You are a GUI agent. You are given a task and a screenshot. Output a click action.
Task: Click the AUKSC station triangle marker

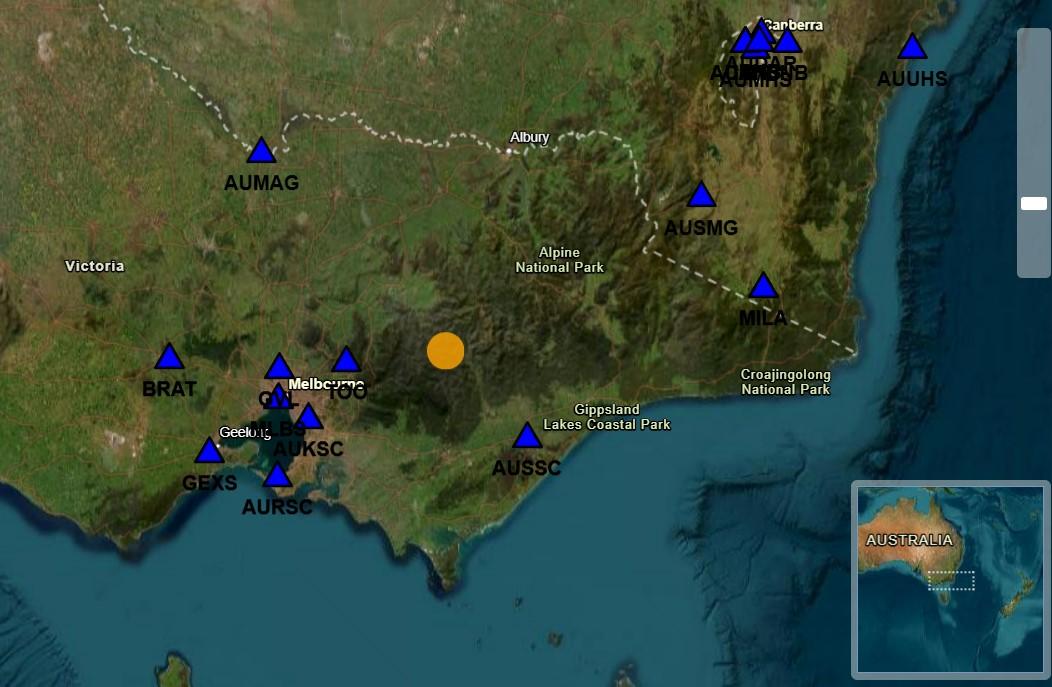[309, 418]
